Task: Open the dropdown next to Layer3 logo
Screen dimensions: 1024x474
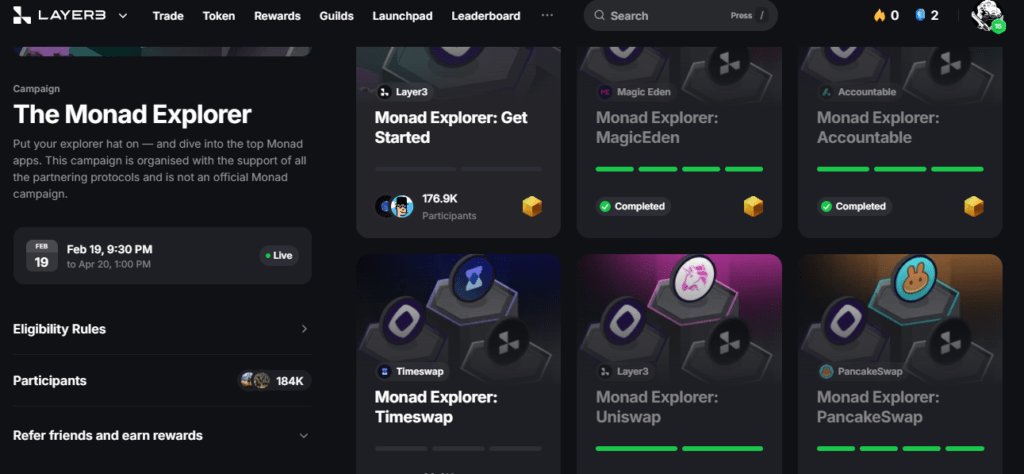Action: click(123, 16)
